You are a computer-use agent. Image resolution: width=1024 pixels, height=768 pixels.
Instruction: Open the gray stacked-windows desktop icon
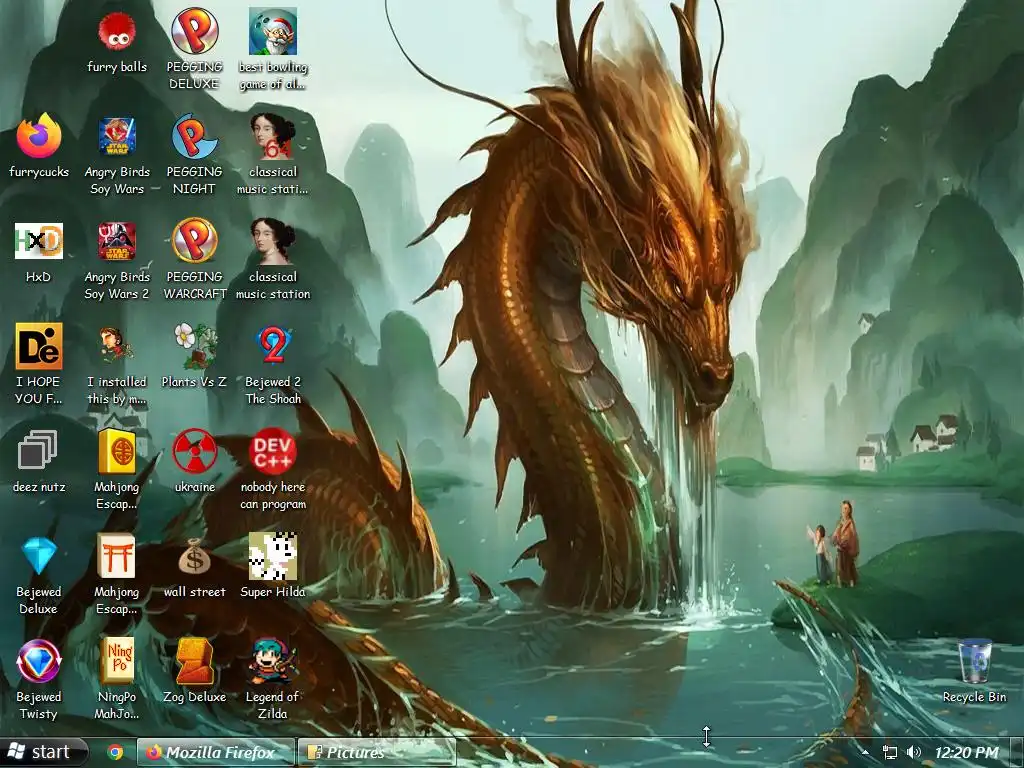(x=38, y=451)
